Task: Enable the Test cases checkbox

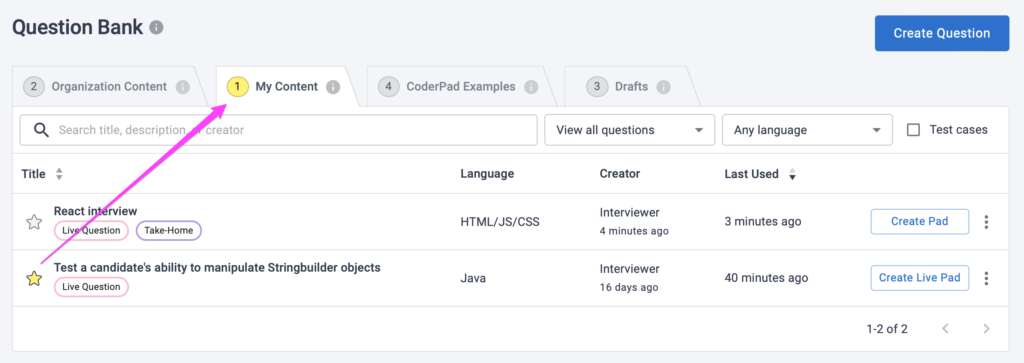Action: tap(914, 130)
